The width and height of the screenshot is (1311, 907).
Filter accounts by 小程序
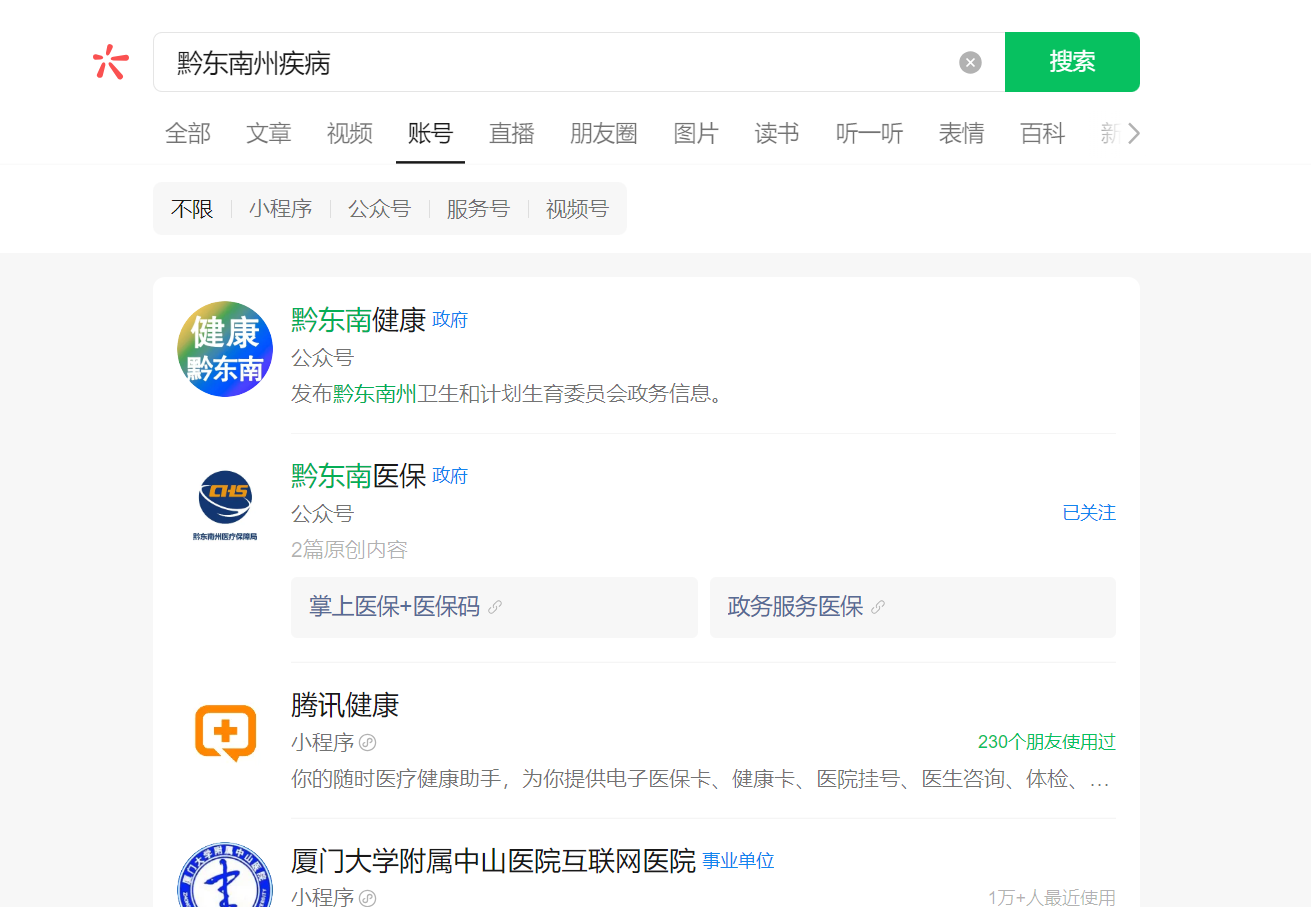pyautogui.click(x=281, y=209)
